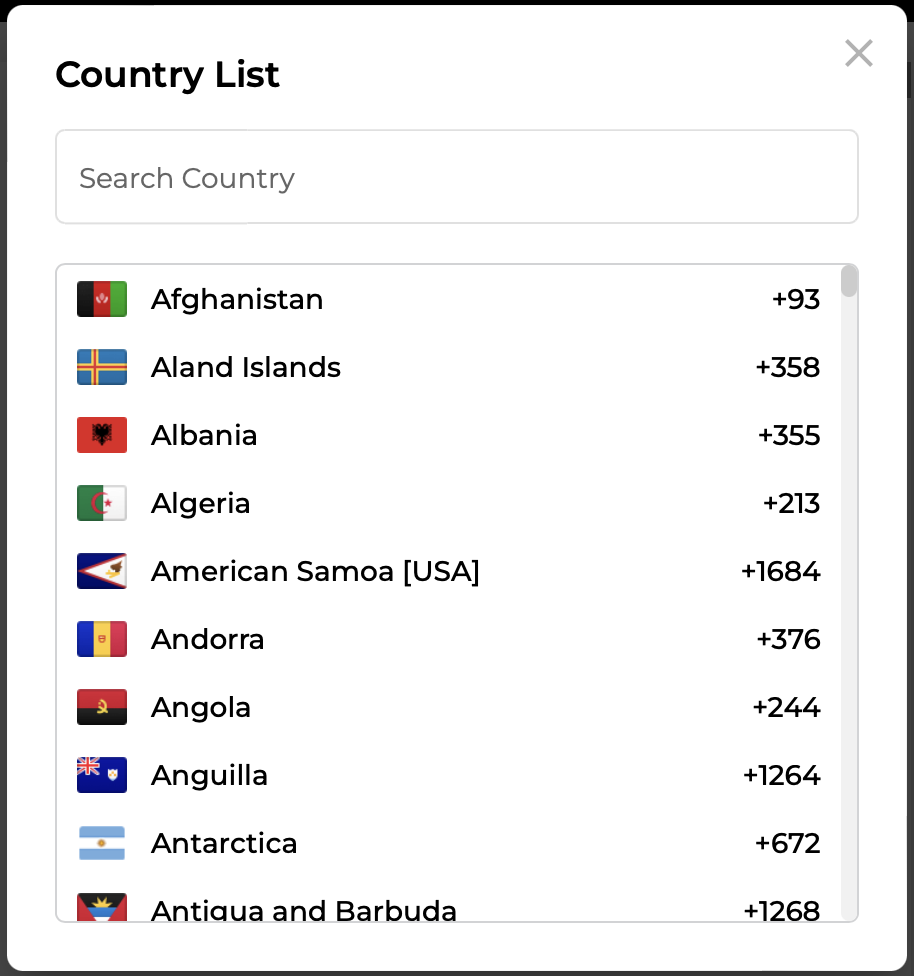Select the Albania flag icon
The width and height of the screenshot is (914, 976).
(102, 435)
